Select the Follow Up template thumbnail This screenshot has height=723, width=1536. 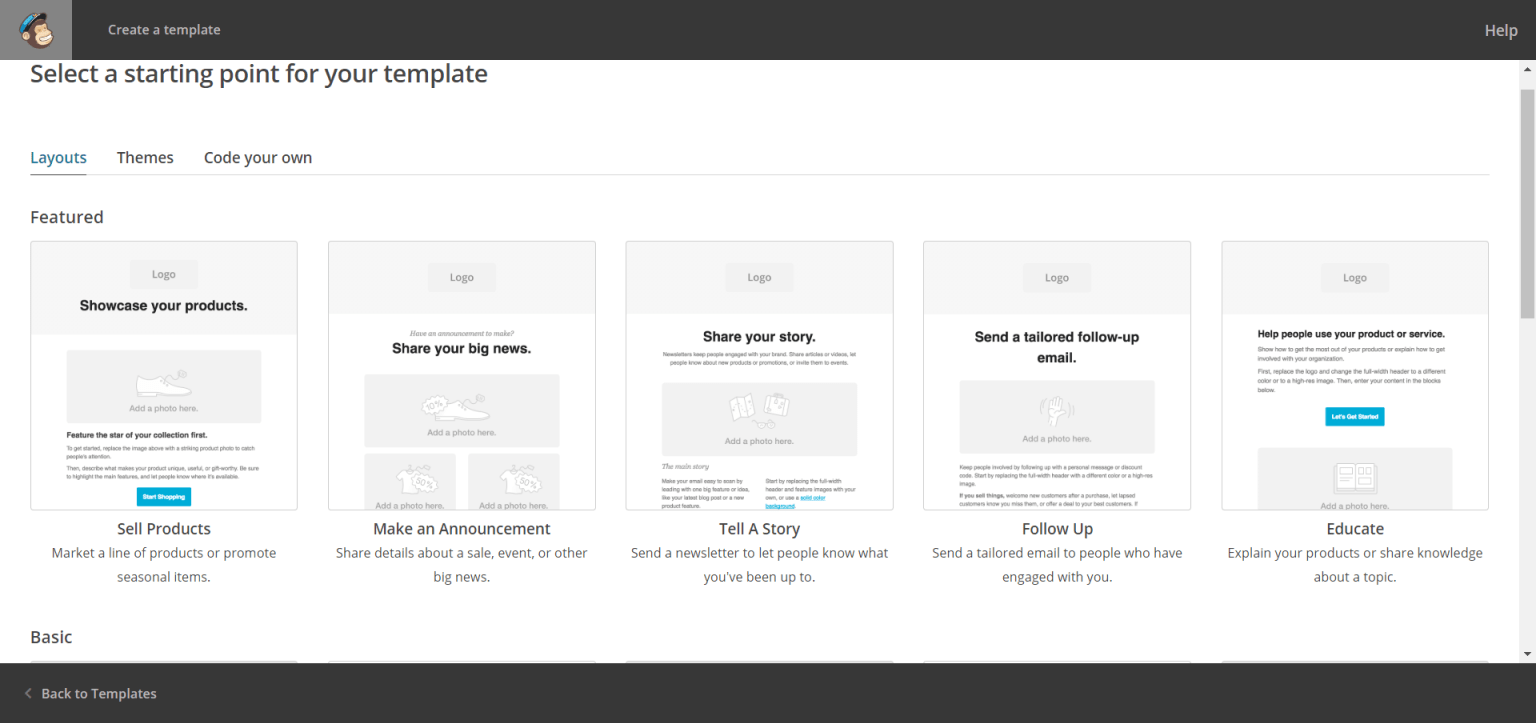[1057, 375]
